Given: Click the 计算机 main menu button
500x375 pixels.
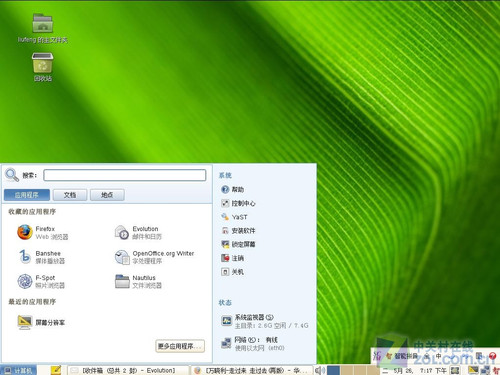Looking at the screenshot, I should pyautogui.click(x=18, y=370).
